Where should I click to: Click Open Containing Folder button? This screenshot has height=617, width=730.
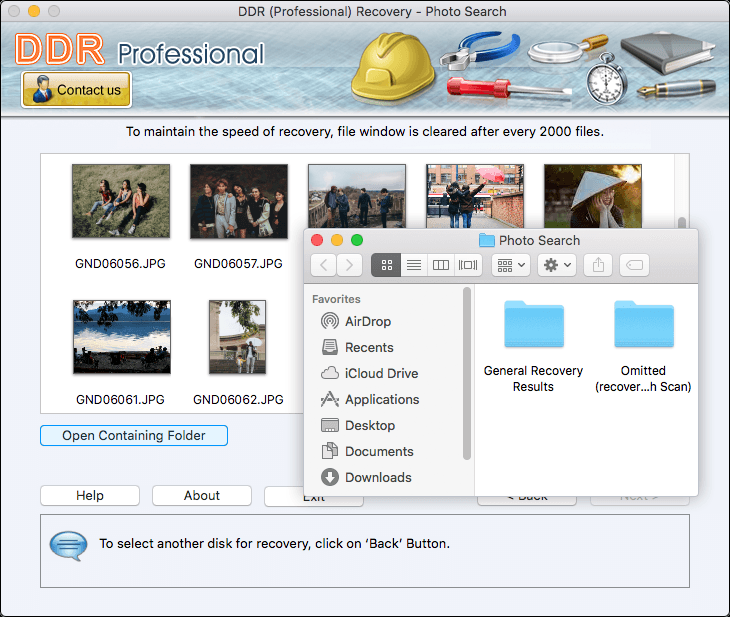134,435
